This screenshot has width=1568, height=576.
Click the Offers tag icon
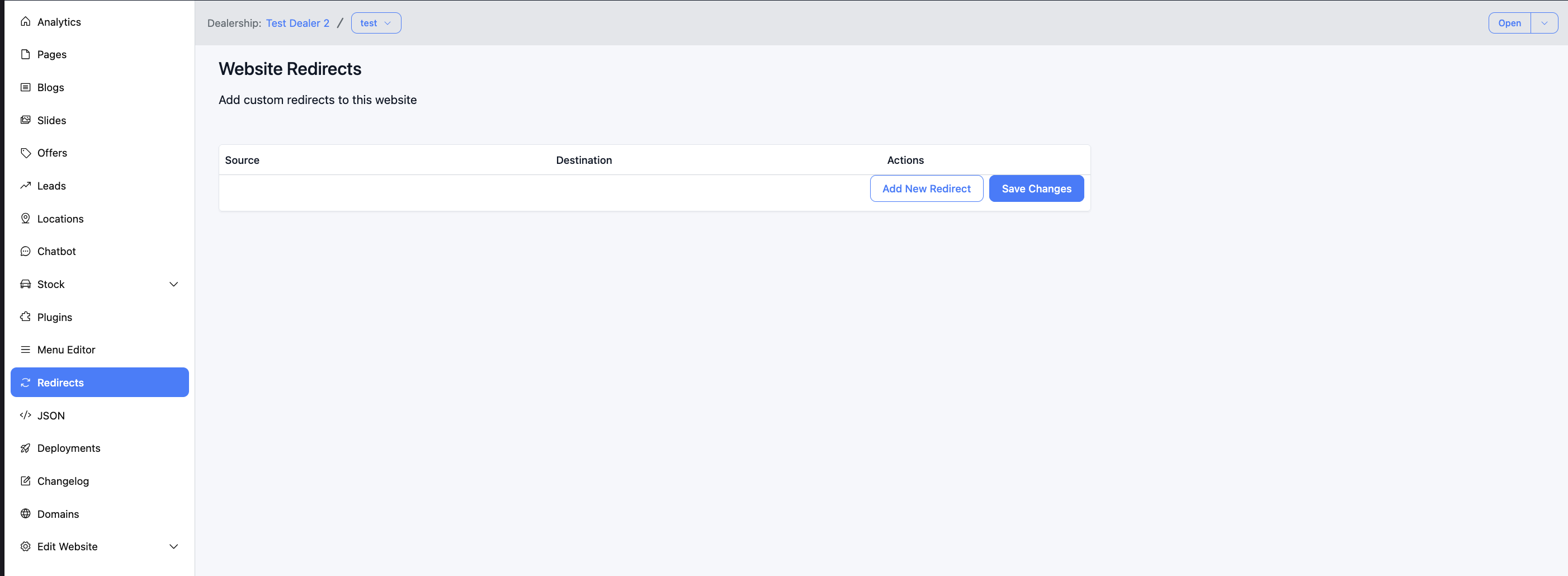(25, 153)
